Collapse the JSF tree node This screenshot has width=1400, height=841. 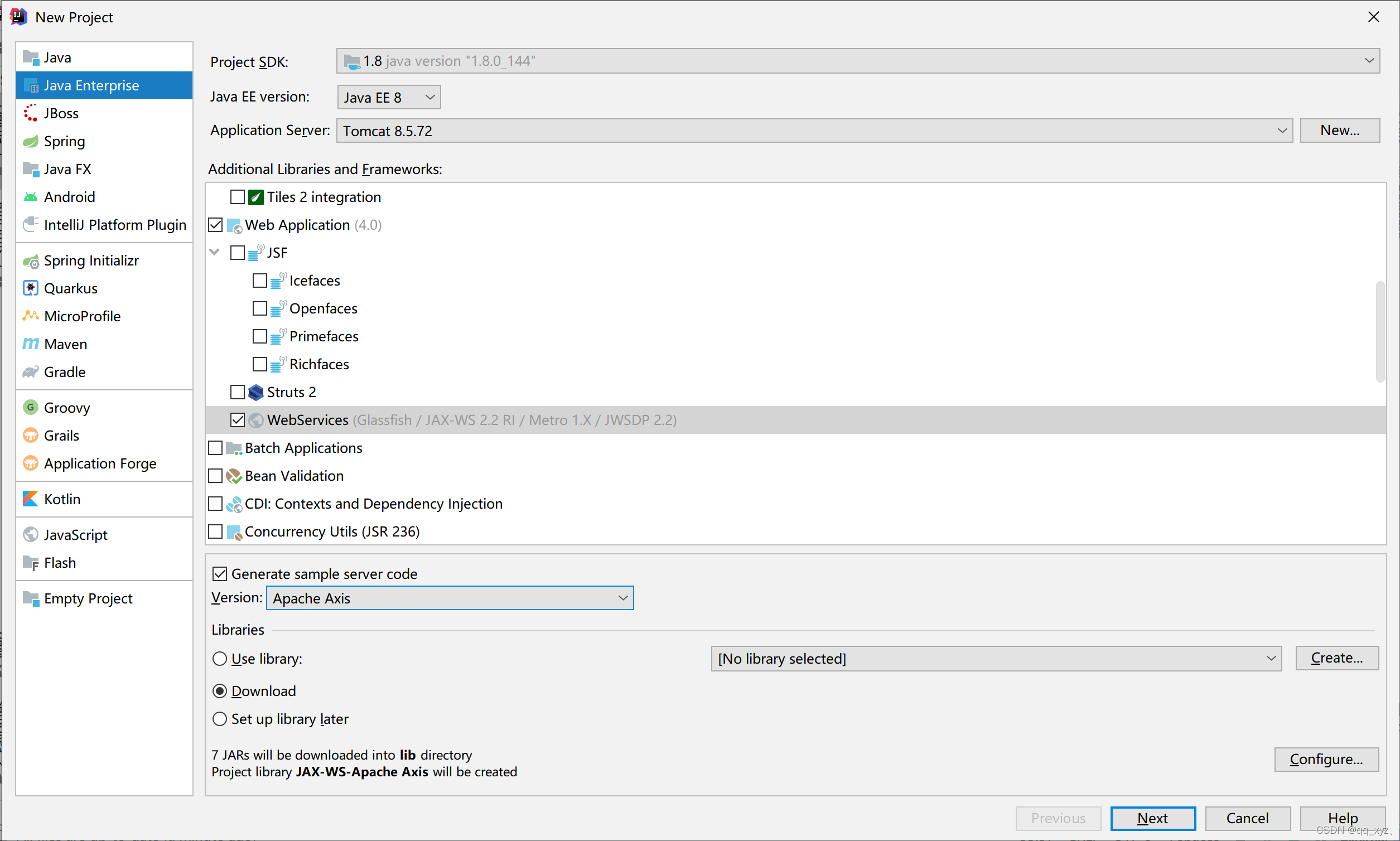tap(215, 252)
